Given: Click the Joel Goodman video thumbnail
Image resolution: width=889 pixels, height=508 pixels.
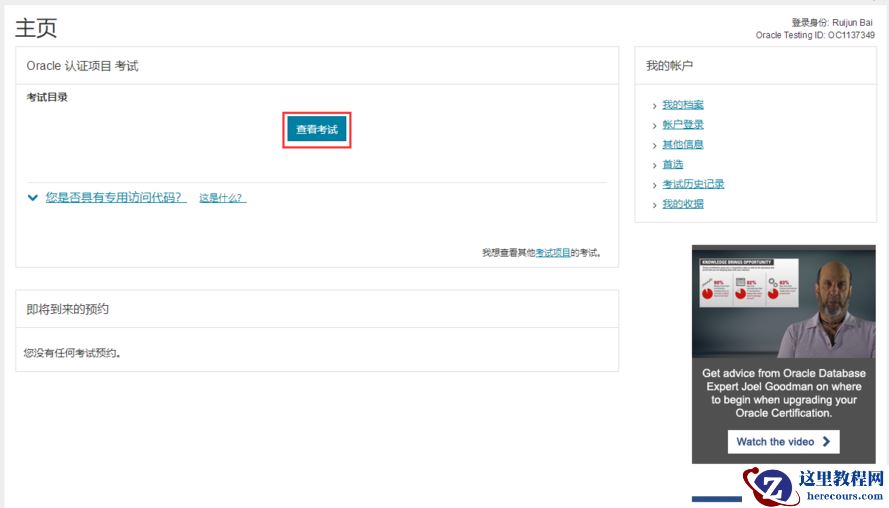Looking at the screenshot, I should pos(784,302).
